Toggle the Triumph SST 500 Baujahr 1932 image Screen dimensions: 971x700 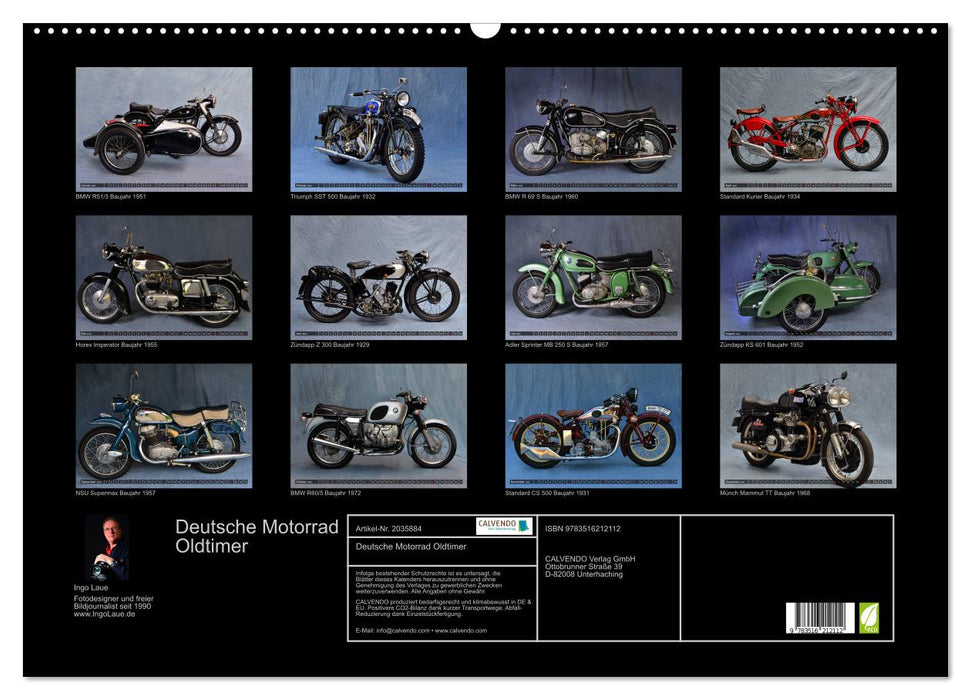click(380, 130)
